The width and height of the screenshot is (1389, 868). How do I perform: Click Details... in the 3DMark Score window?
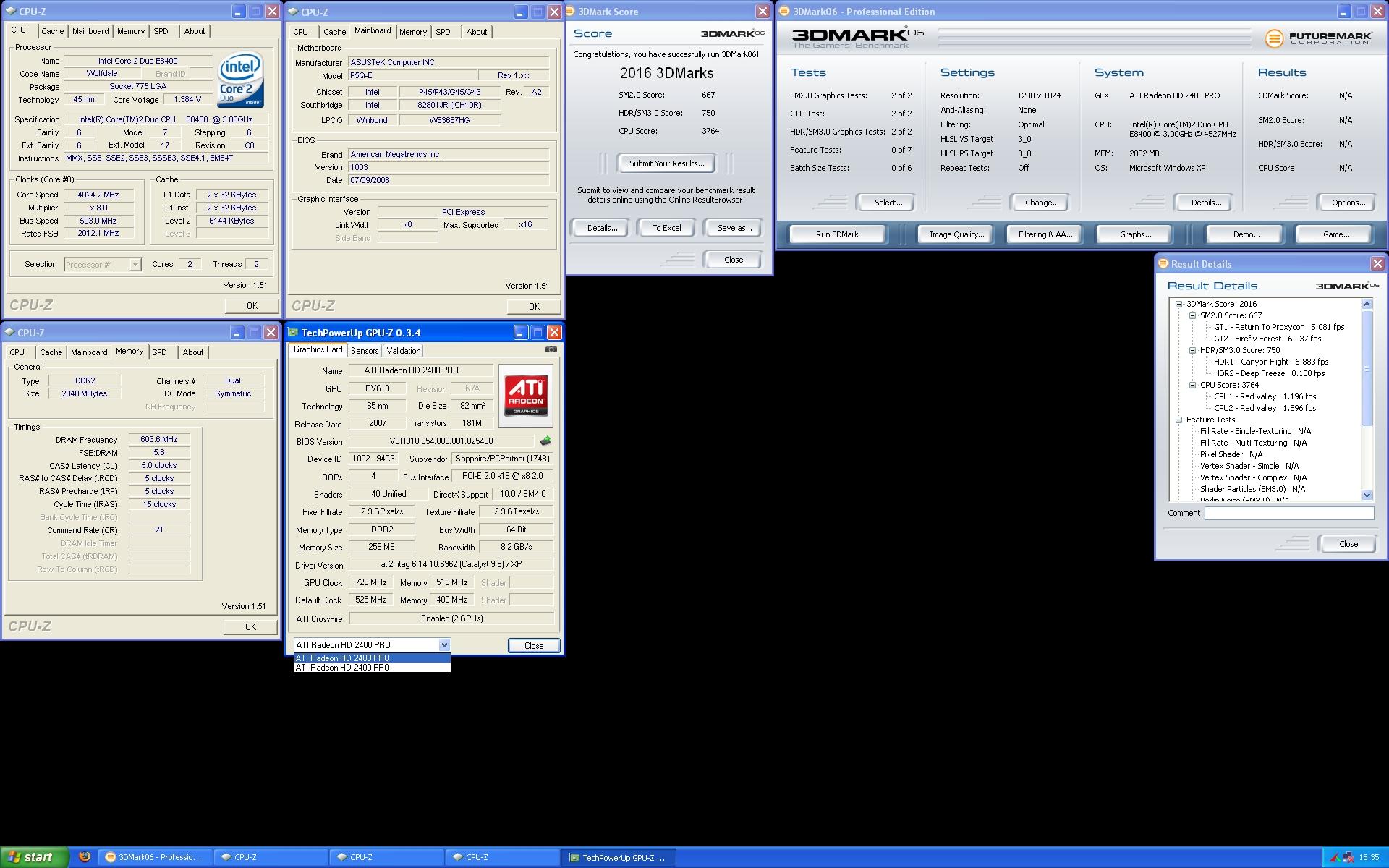(x=602, y=228)
